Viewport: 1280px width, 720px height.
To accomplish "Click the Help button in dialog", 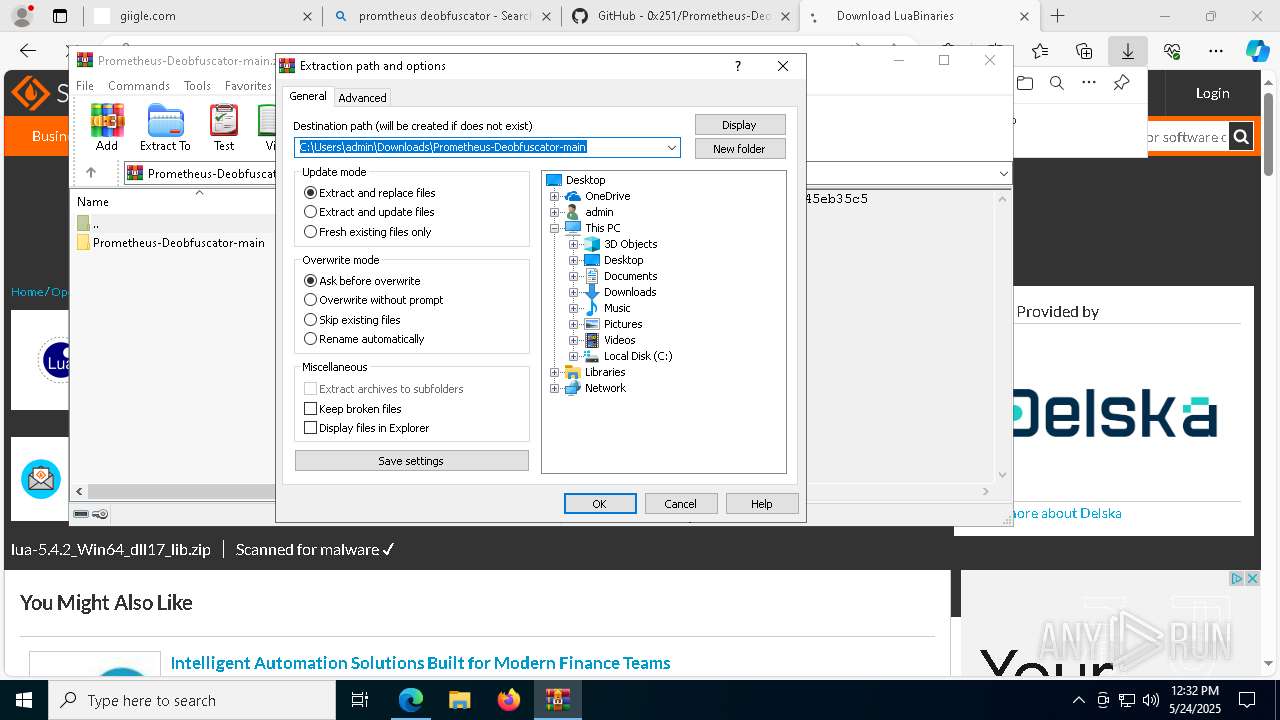I will pyautogui.click(x=762, y=504).
